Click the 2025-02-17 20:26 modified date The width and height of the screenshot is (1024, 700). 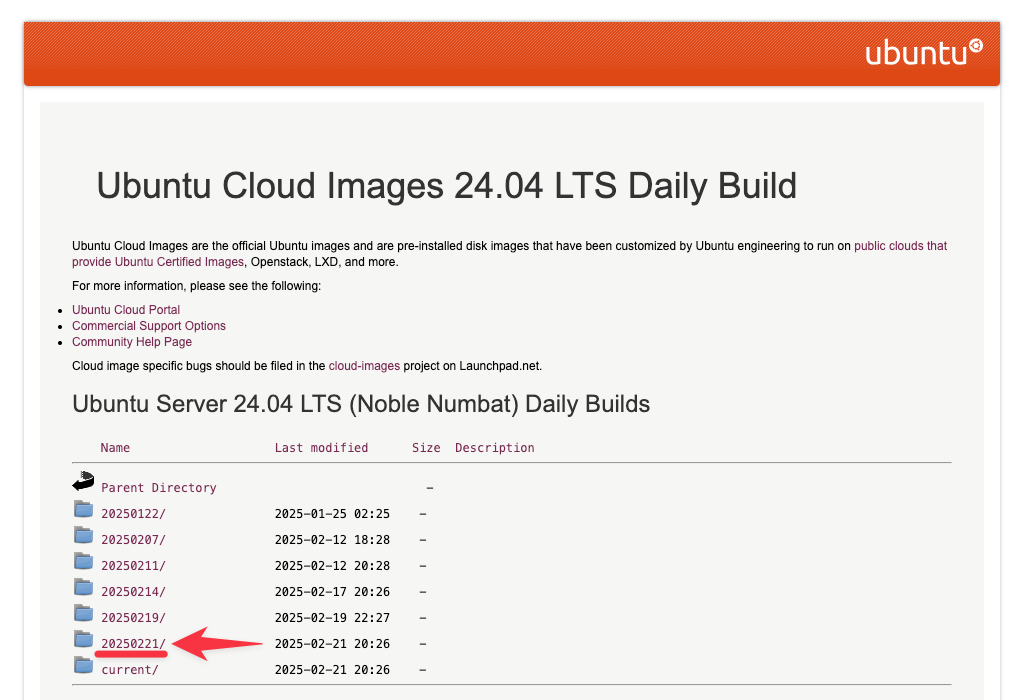point(332,592)
